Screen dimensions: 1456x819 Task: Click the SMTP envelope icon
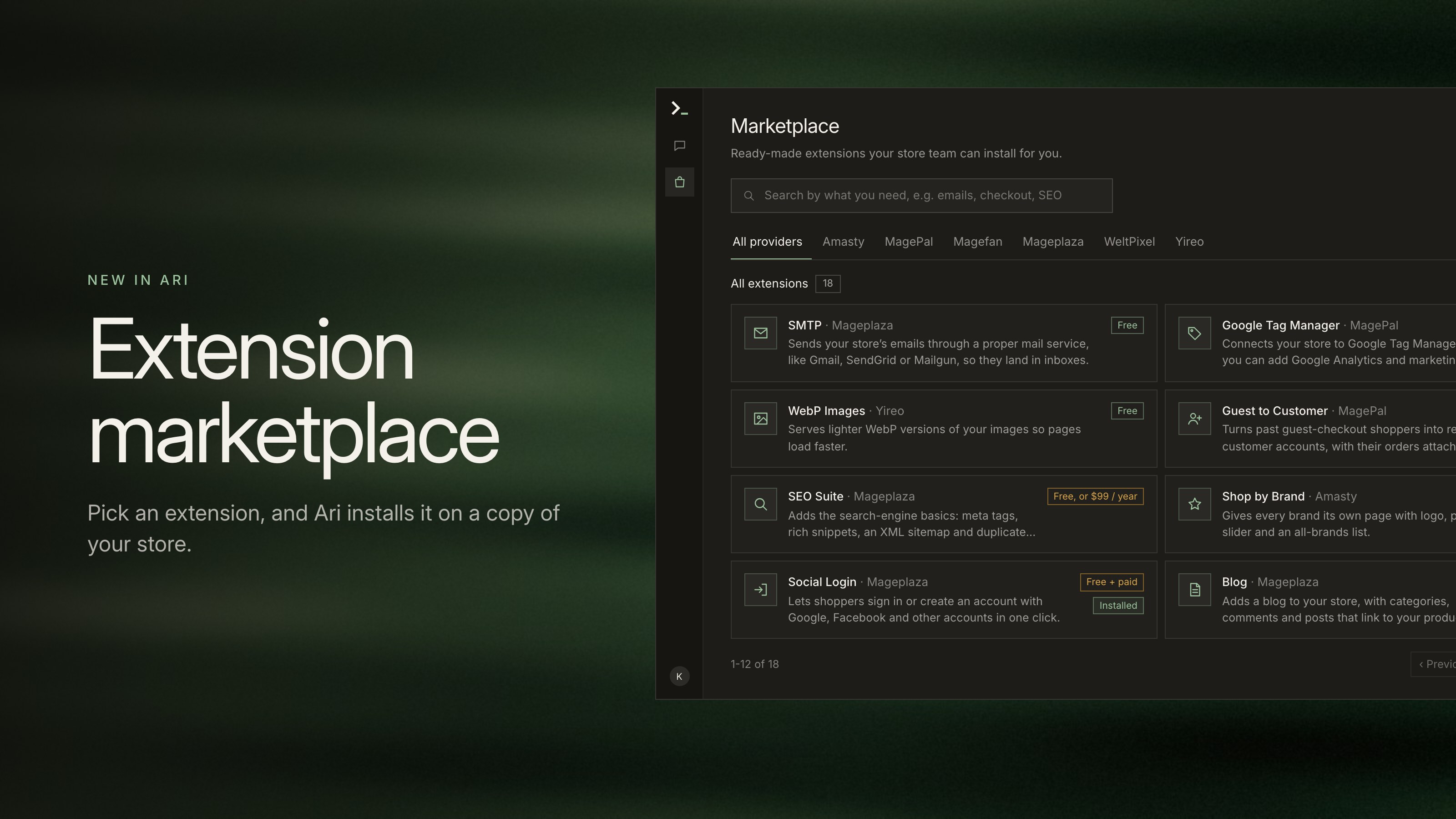coord(761,333)
